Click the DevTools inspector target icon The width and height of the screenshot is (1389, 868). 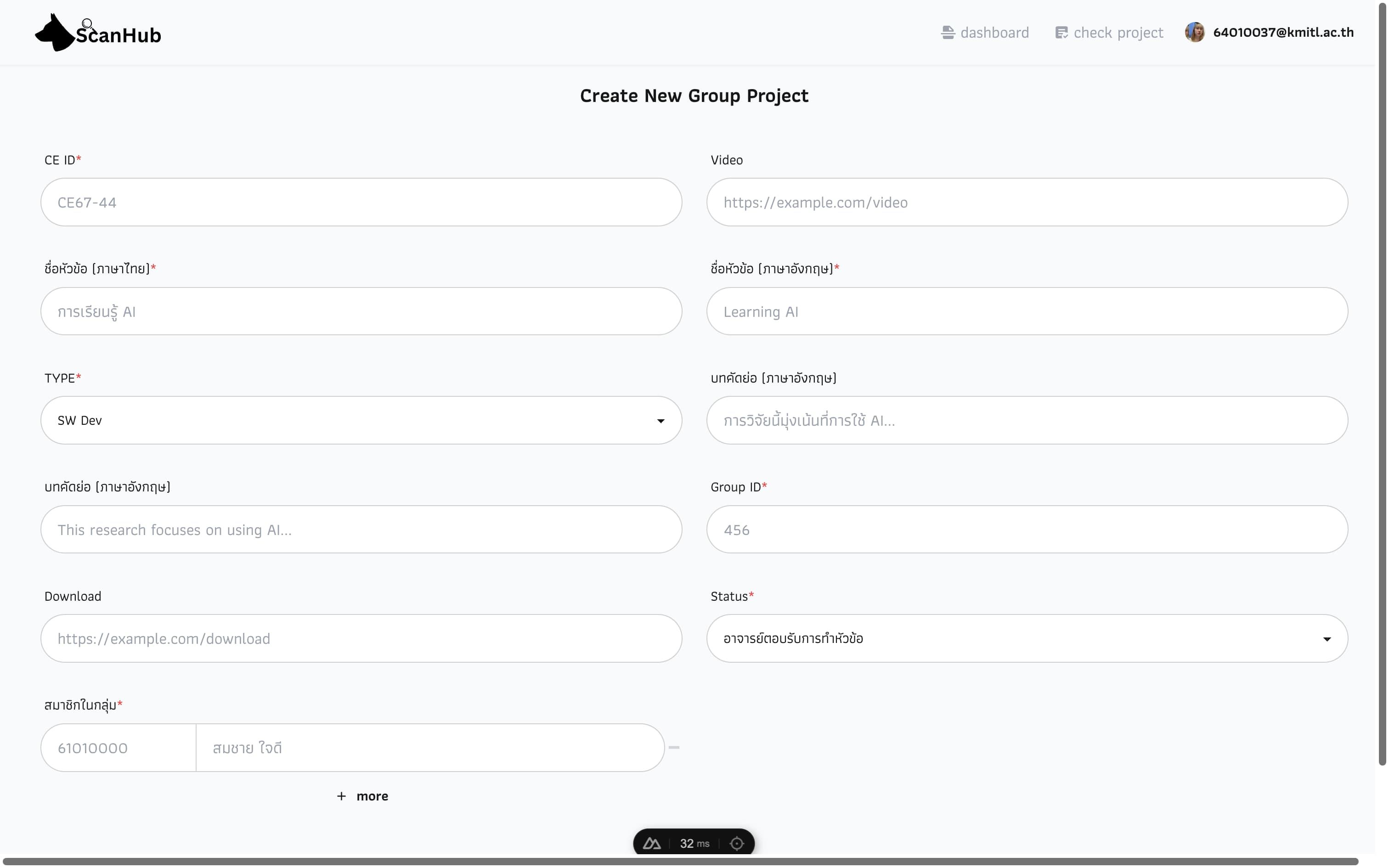pyautogui.click(x=736, y=843)
